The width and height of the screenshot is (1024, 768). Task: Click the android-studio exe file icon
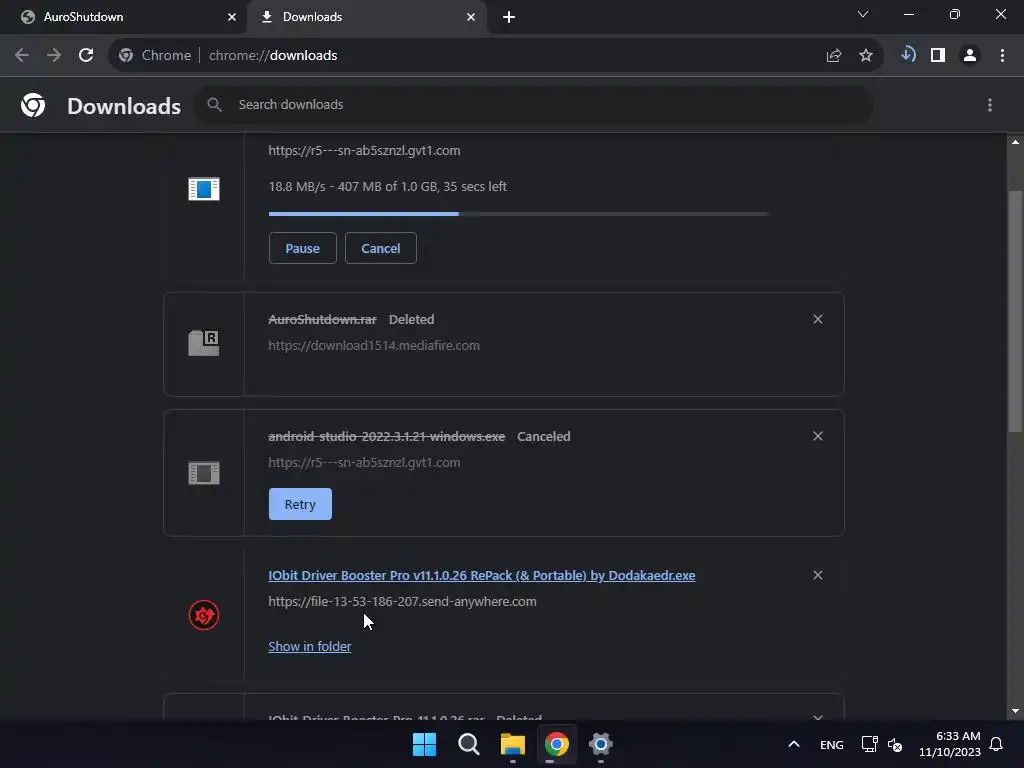[x=204, y=473]
